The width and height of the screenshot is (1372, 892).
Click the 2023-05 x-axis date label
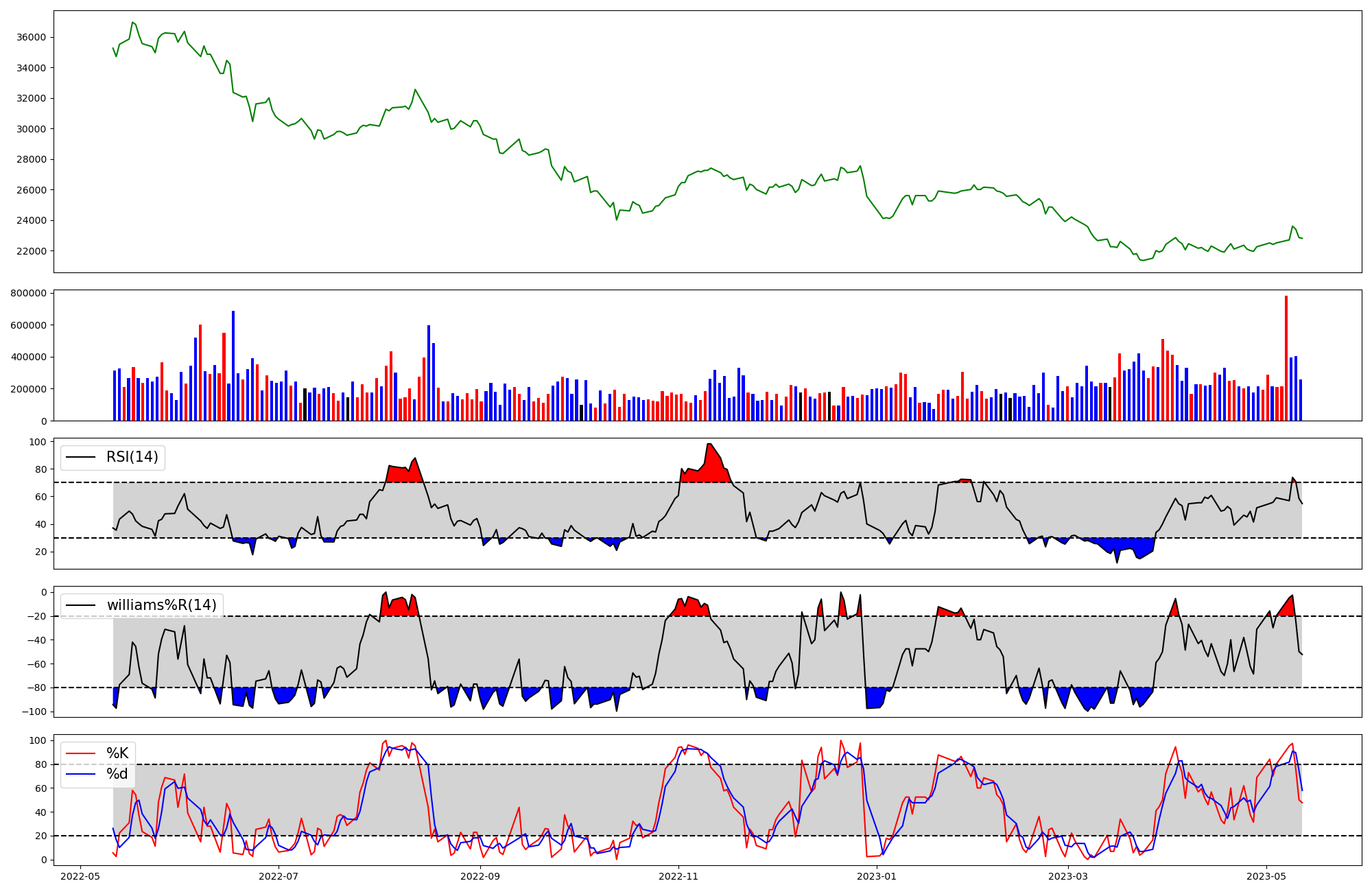[x=1266, y=876]
